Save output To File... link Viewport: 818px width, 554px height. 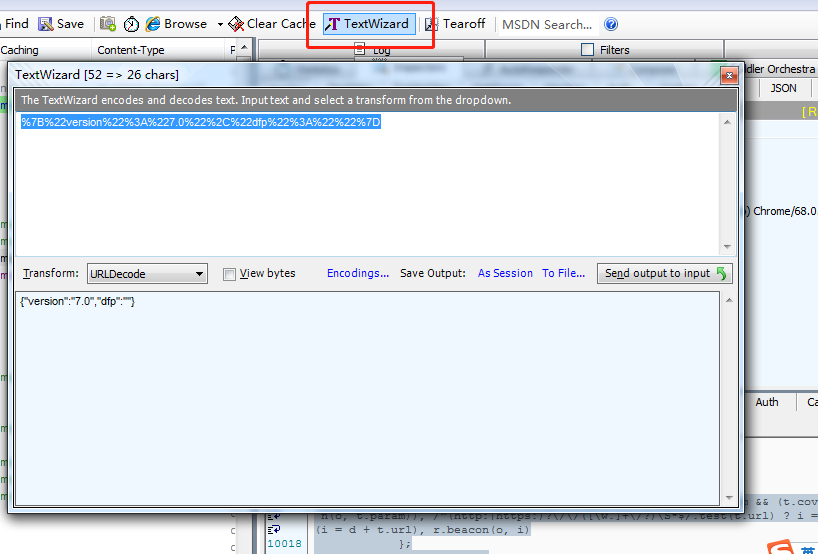pyautogui.click(x=563, y=273)
